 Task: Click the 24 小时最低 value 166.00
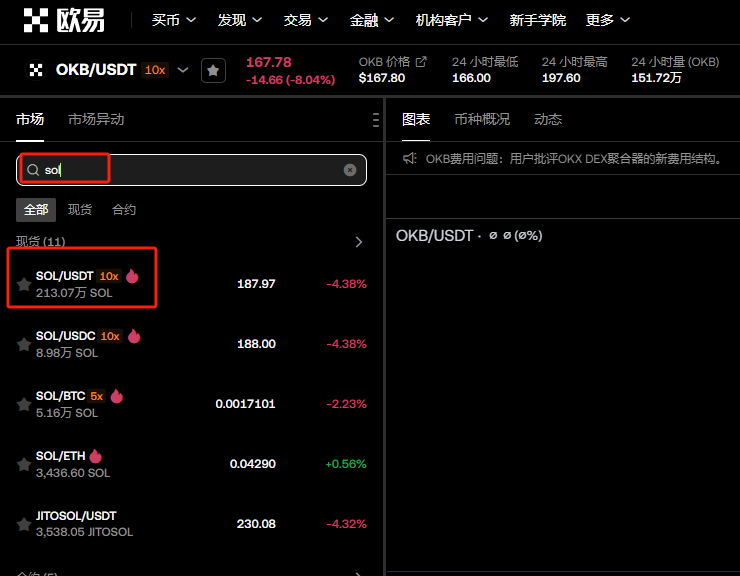click(x=471, y=78)
